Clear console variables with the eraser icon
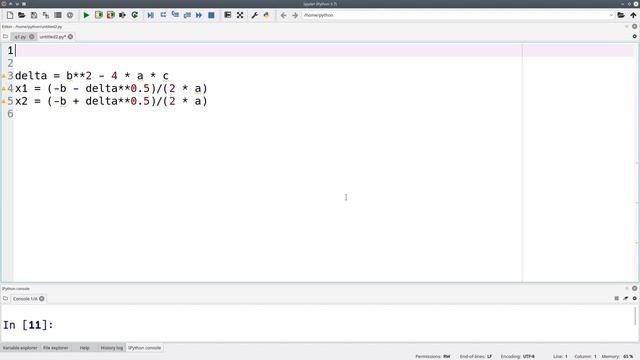The height and width of the screenshot is (360, 640). point(625,298)
